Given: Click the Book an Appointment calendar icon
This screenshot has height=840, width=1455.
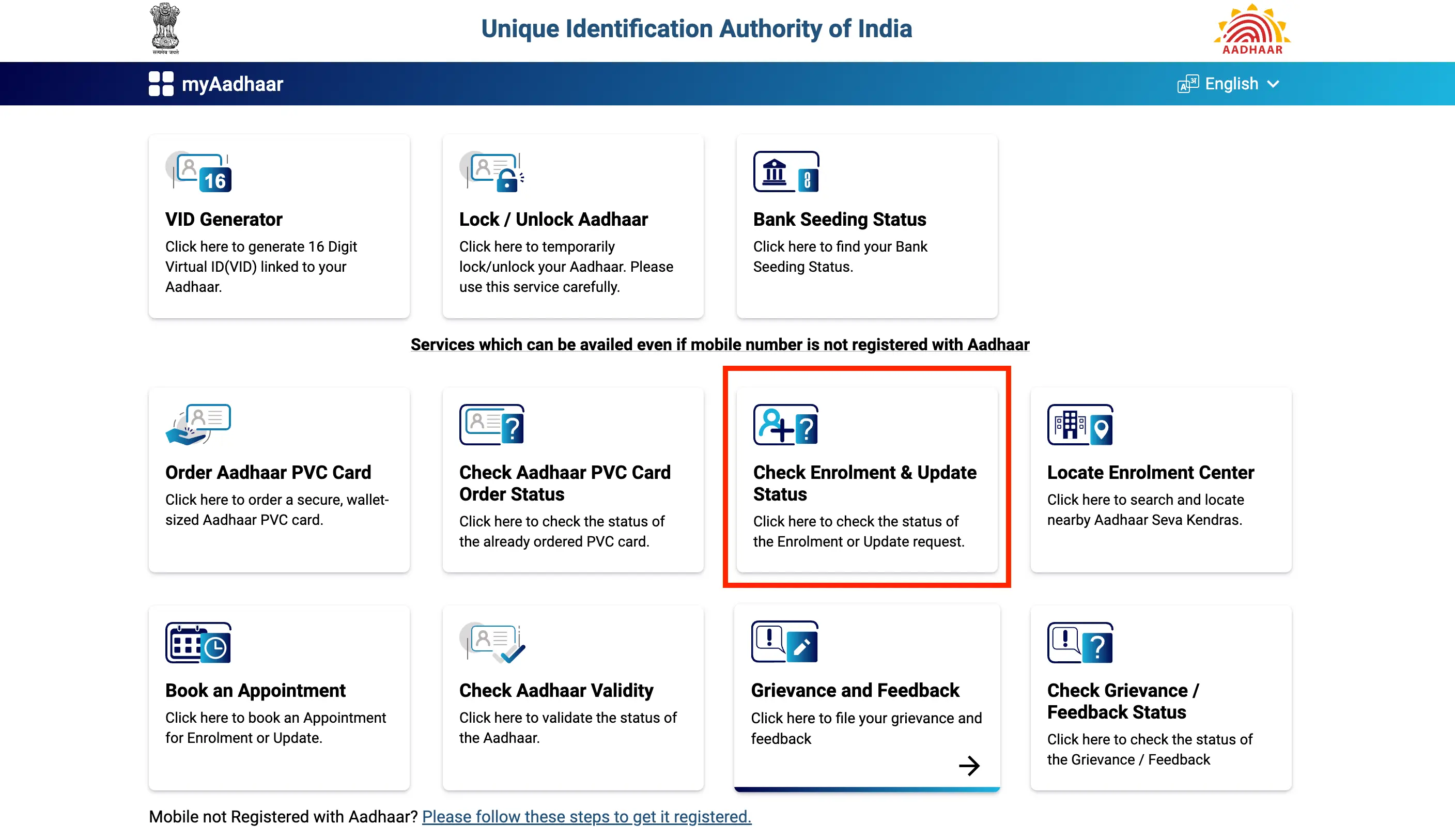Looking at the screenshot, I should point(198,643).
